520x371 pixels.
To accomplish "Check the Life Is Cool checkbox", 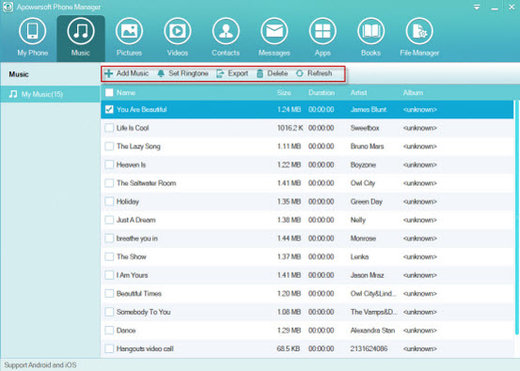I will 109,128.
